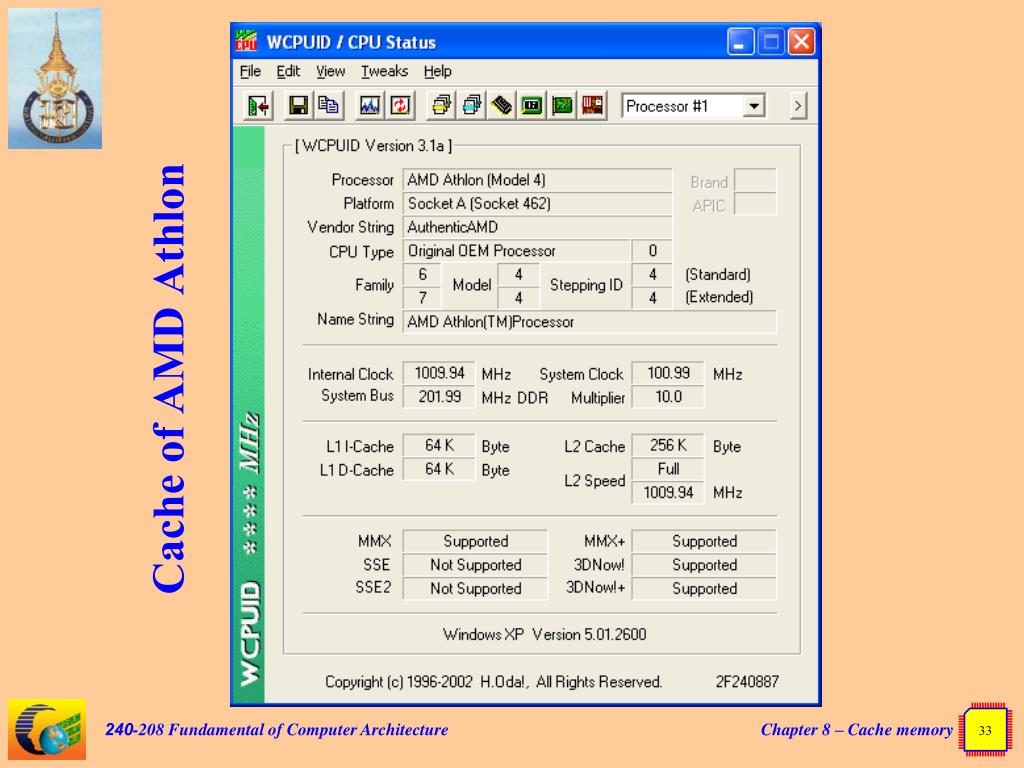The width and height of the screenshot is (1024, 768).
Task: Click the Multiplier 10.0 value
Action: (x=668, y=396)
